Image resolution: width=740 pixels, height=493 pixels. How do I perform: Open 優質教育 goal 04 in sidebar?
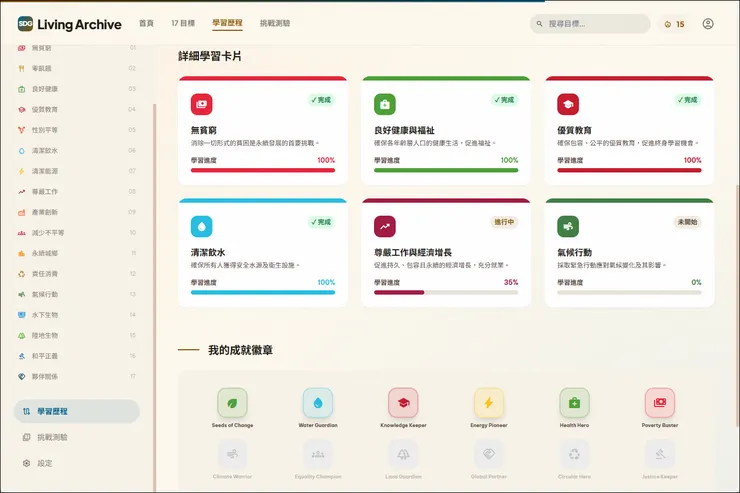tap(76, 109)
